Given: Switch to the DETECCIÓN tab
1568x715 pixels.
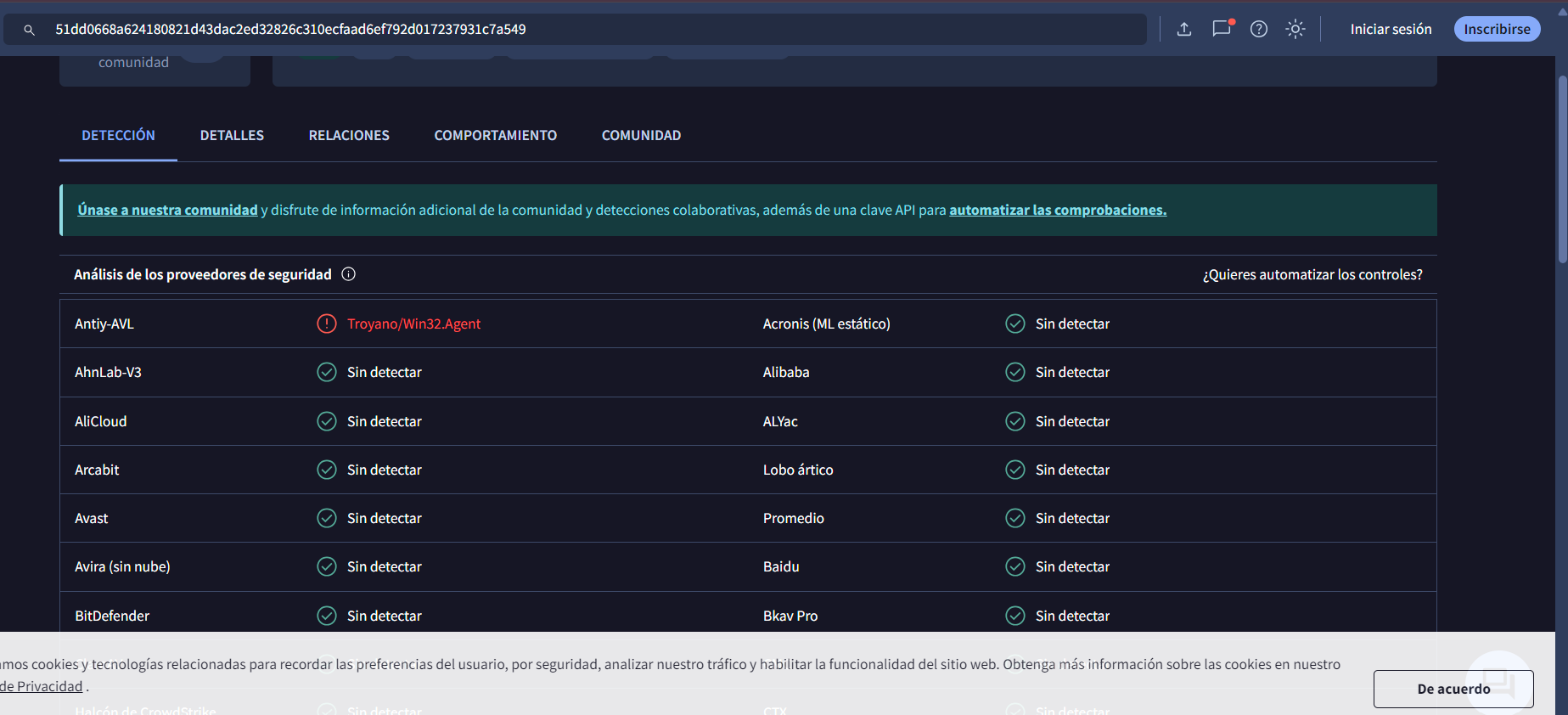Looking at the screenshot, I should coord(118,135).
